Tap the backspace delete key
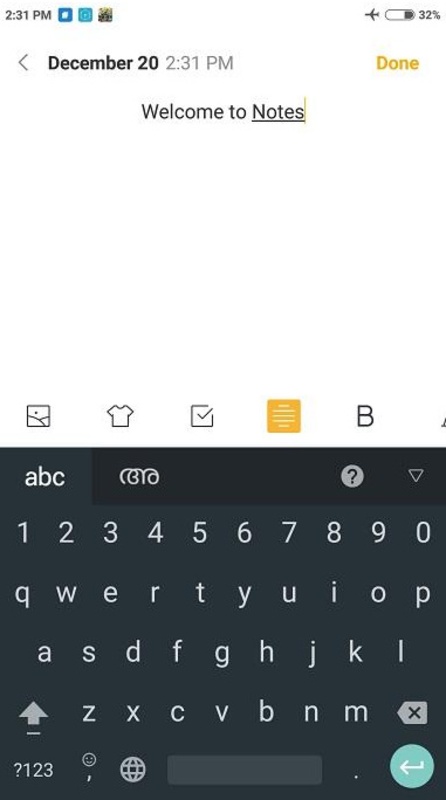Screen dimensions: 446x800 coord(412,712)
